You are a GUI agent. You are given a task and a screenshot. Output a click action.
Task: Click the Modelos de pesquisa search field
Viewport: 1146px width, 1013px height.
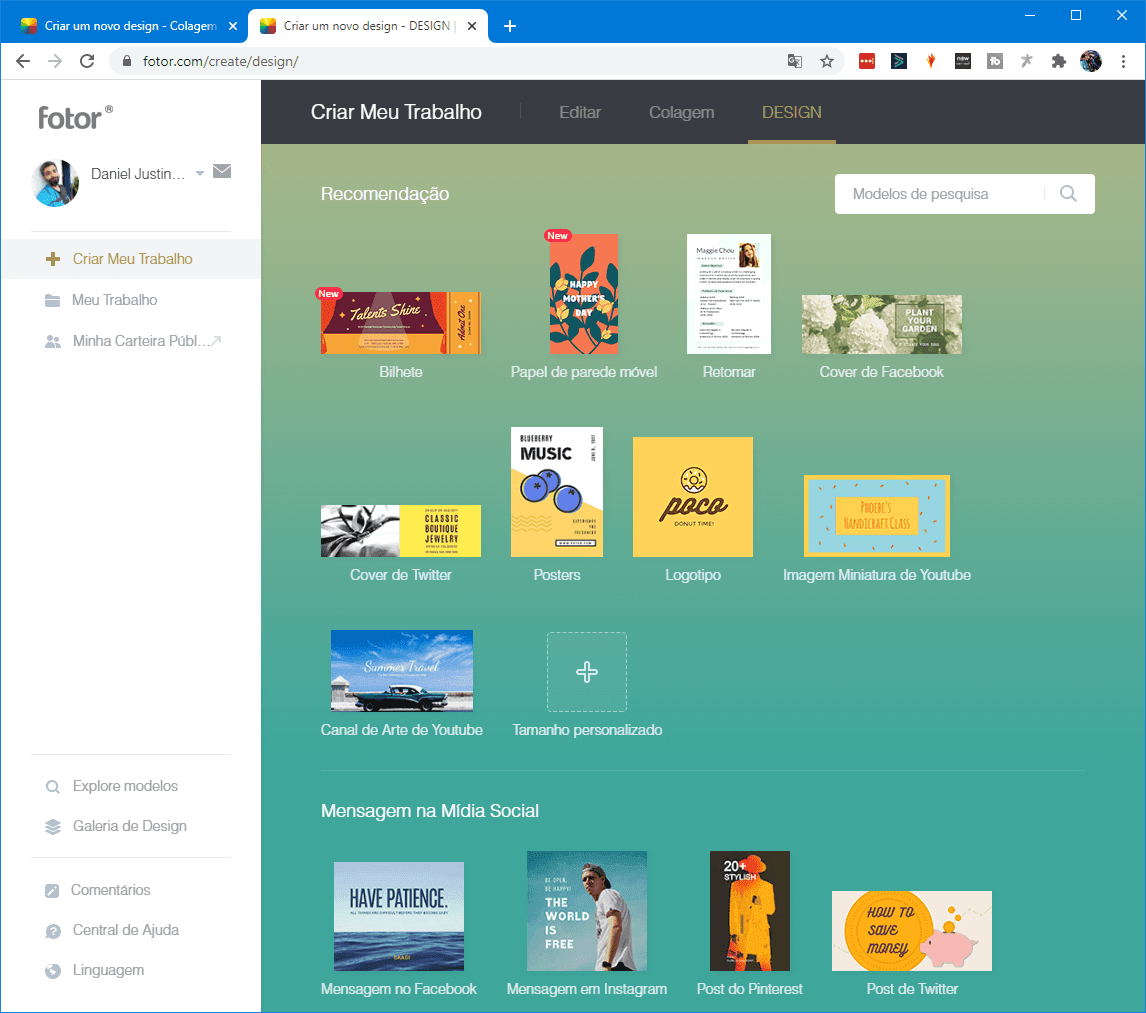point(938,194)
